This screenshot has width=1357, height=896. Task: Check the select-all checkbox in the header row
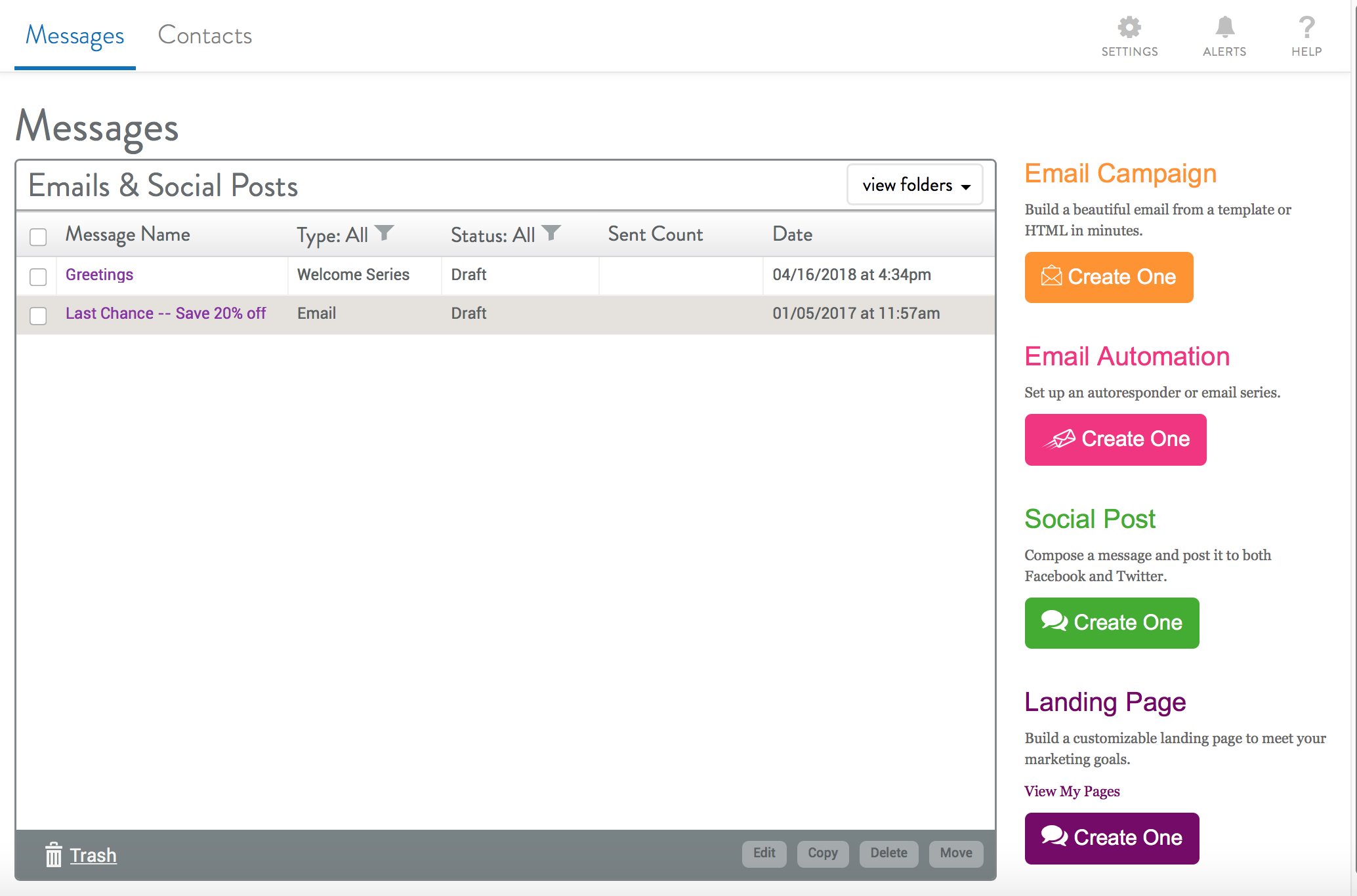[x=37, y=237]
